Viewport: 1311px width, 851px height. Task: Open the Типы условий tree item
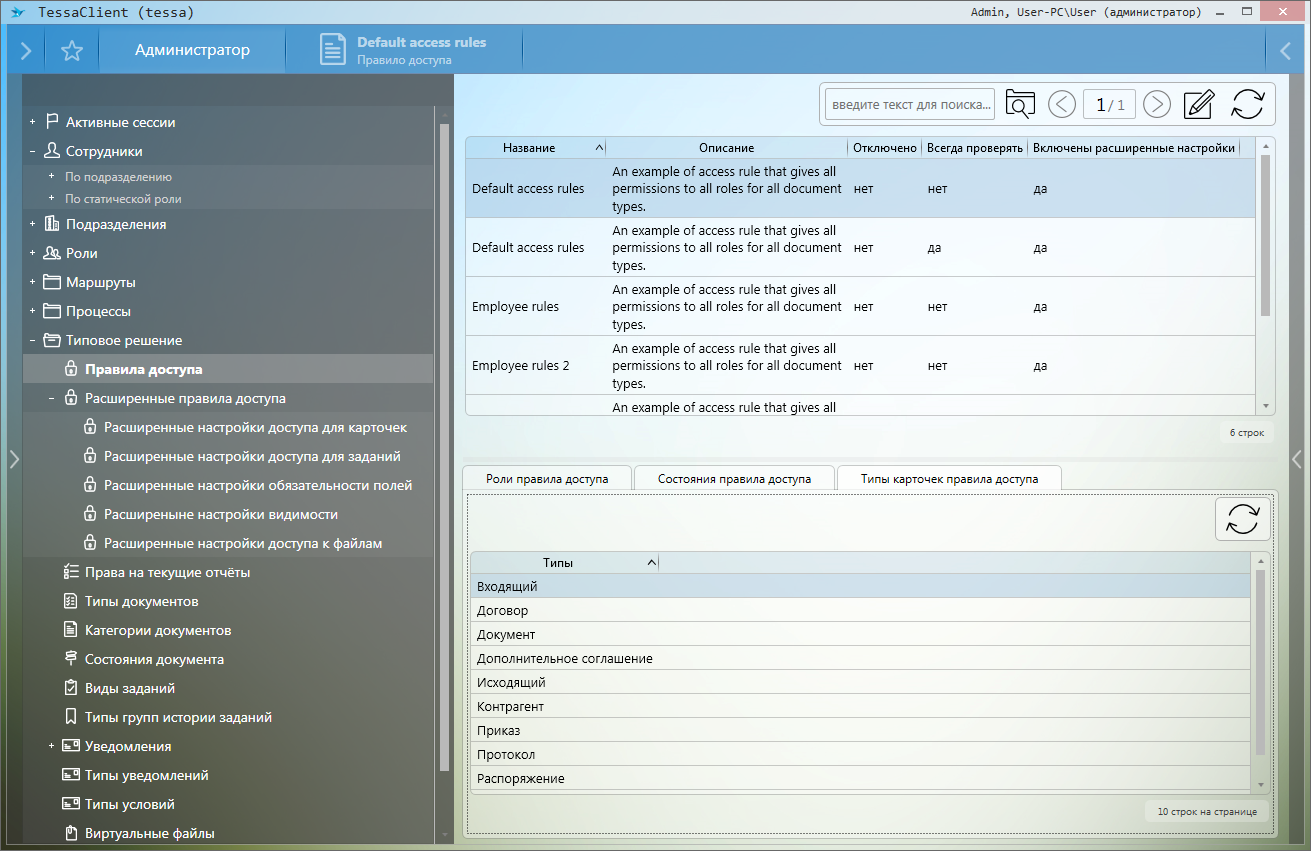pos(130,804)
